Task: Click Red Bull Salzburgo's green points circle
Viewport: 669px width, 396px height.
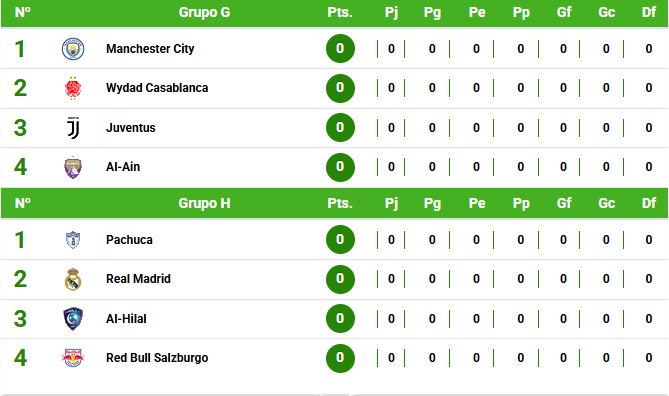Action: 340,358
